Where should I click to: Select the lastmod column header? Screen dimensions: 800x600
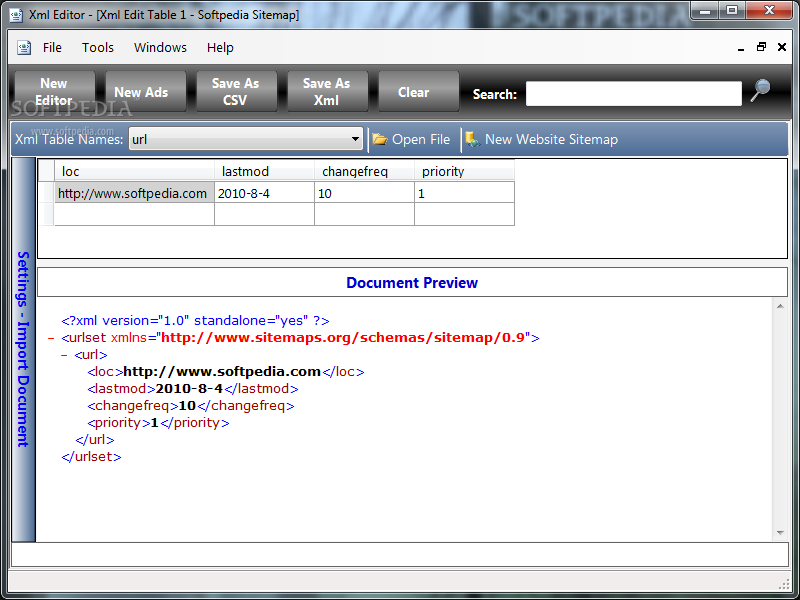point(264,171)
